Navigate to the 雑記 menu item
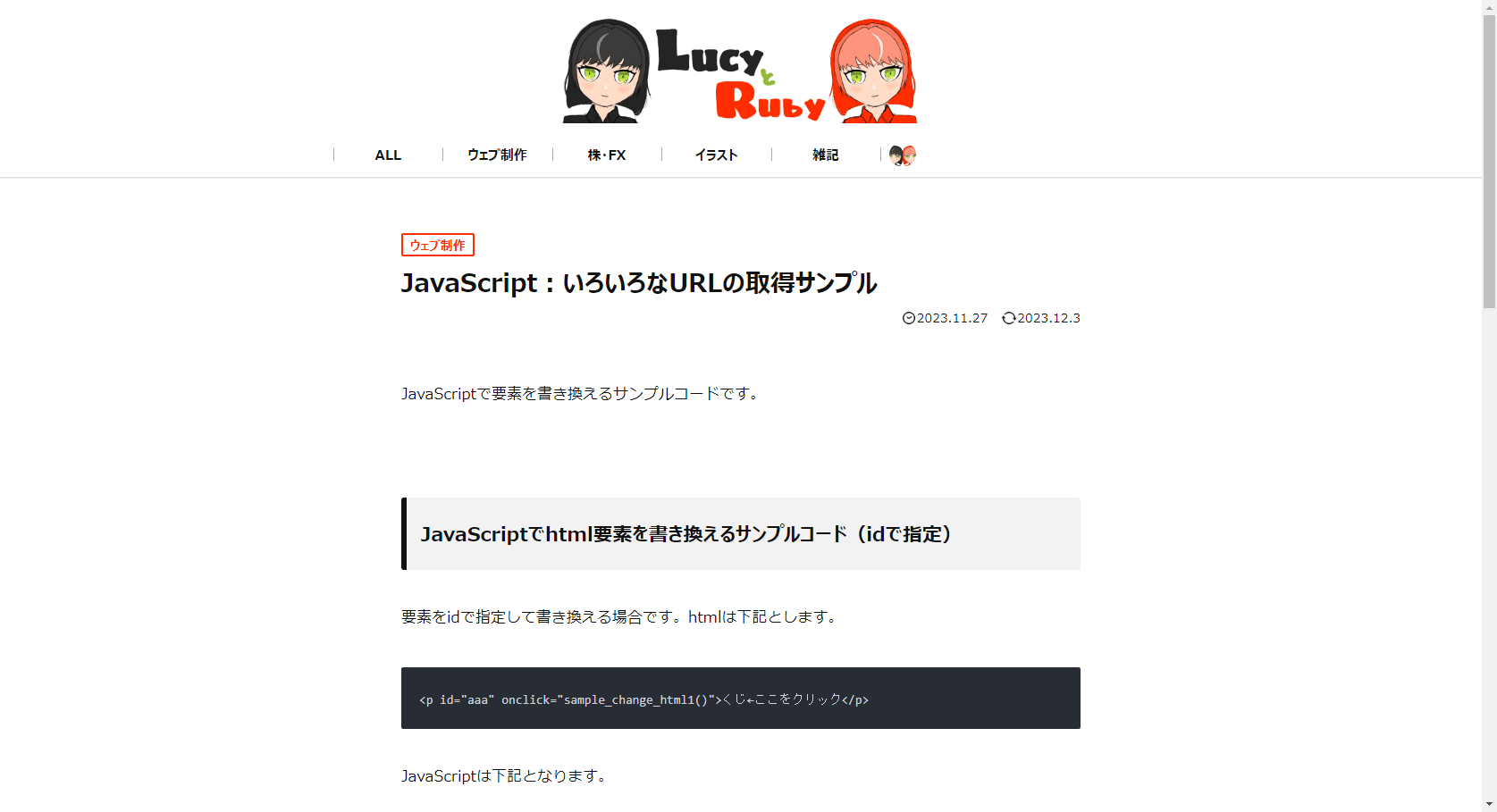The height and width of the screenshot is (812, 1497). pos(825,155)
